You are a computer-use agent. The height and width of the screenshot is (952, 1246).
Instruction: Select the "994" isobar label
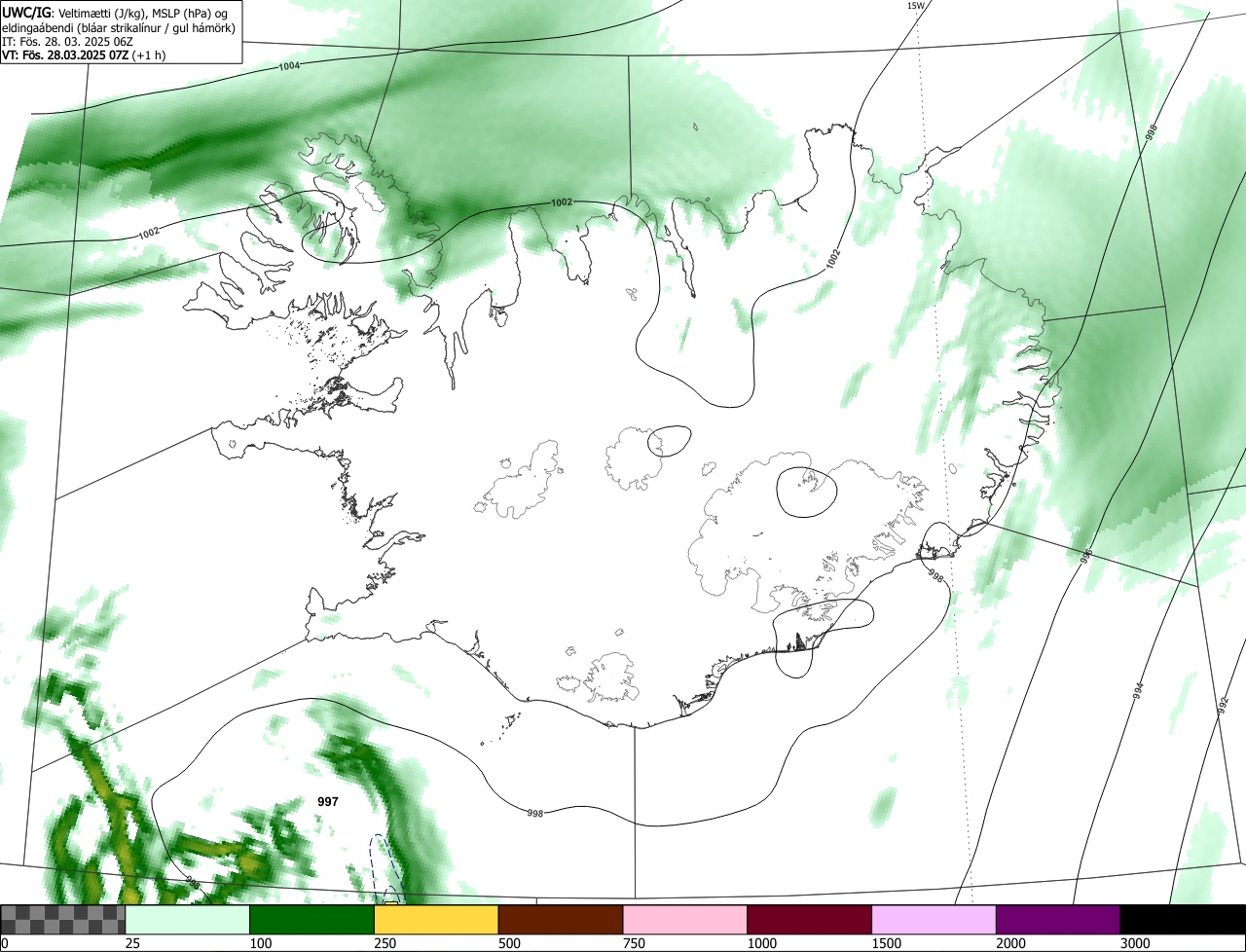[x=1138, y=691]
